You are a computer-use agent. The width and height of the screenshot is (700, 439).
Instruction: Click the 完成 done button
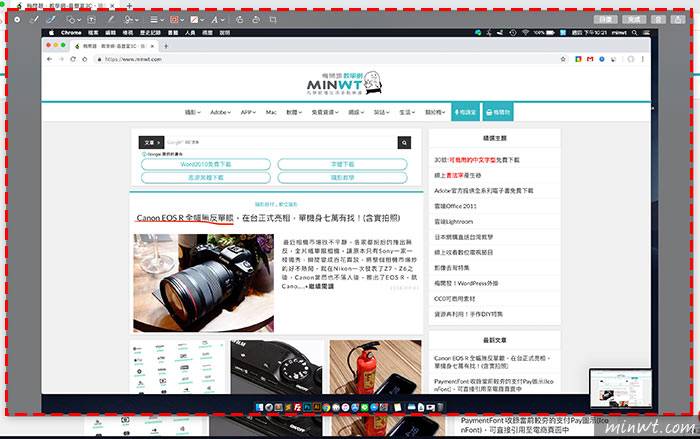pyautogui.click(x=631, y=19)
